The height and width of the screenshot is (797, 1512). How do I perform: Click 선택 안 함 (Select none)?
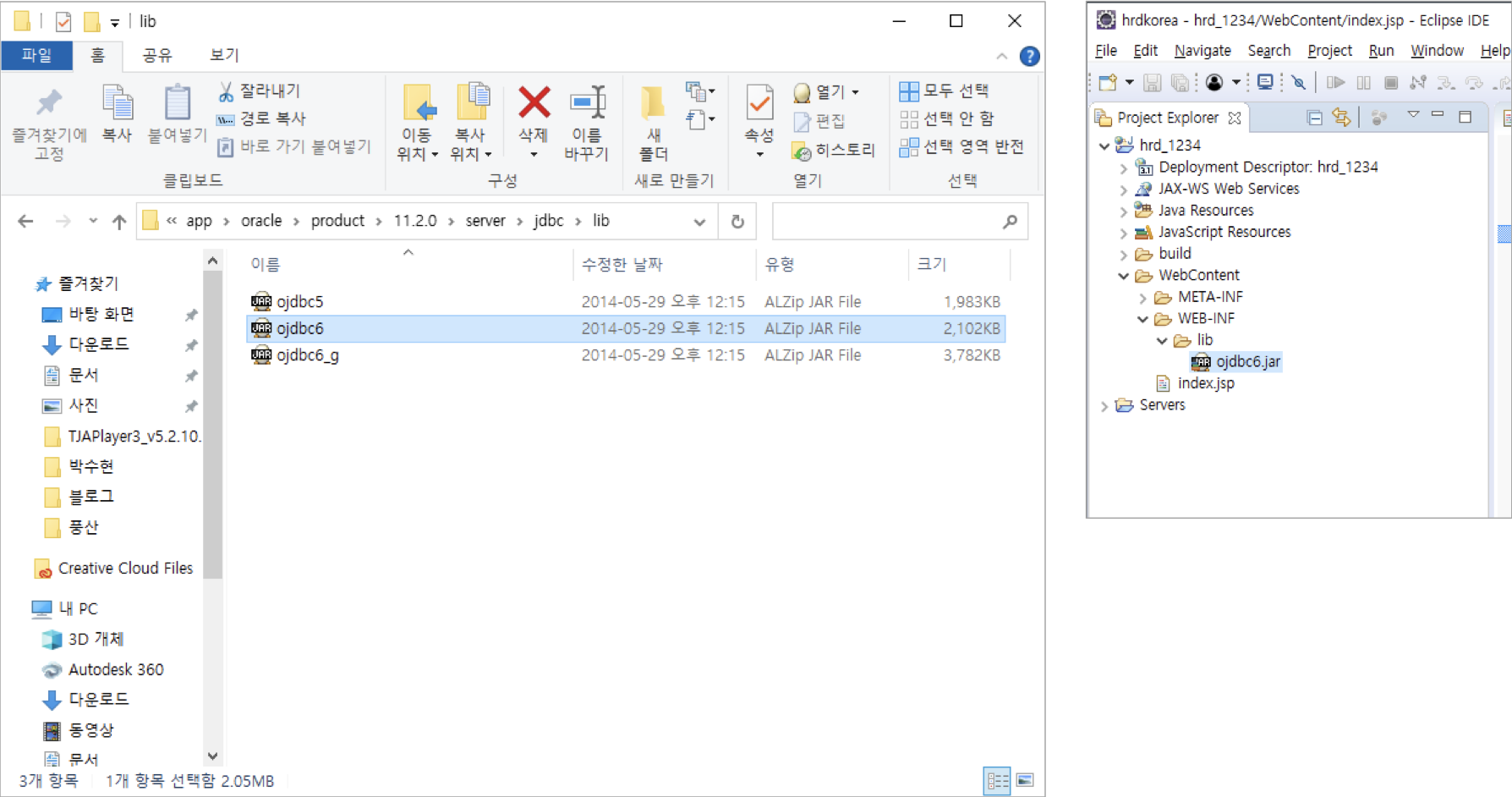pos(946,118)
